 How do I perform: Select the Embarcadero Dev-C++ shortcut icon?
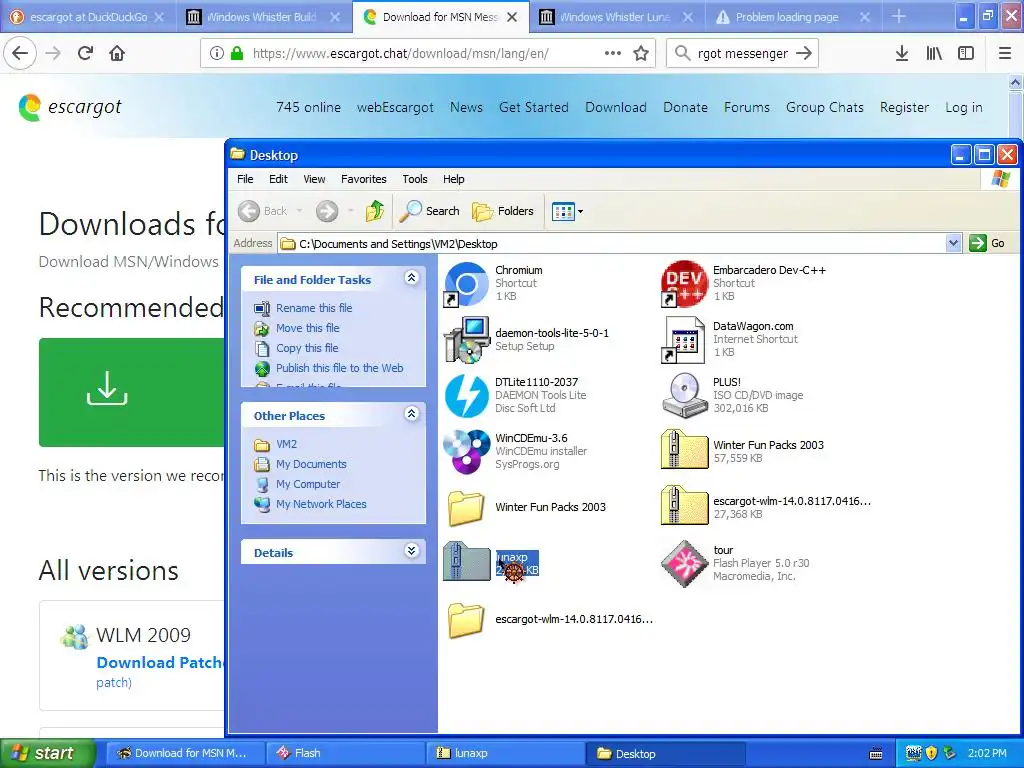[x=684, y=284]
